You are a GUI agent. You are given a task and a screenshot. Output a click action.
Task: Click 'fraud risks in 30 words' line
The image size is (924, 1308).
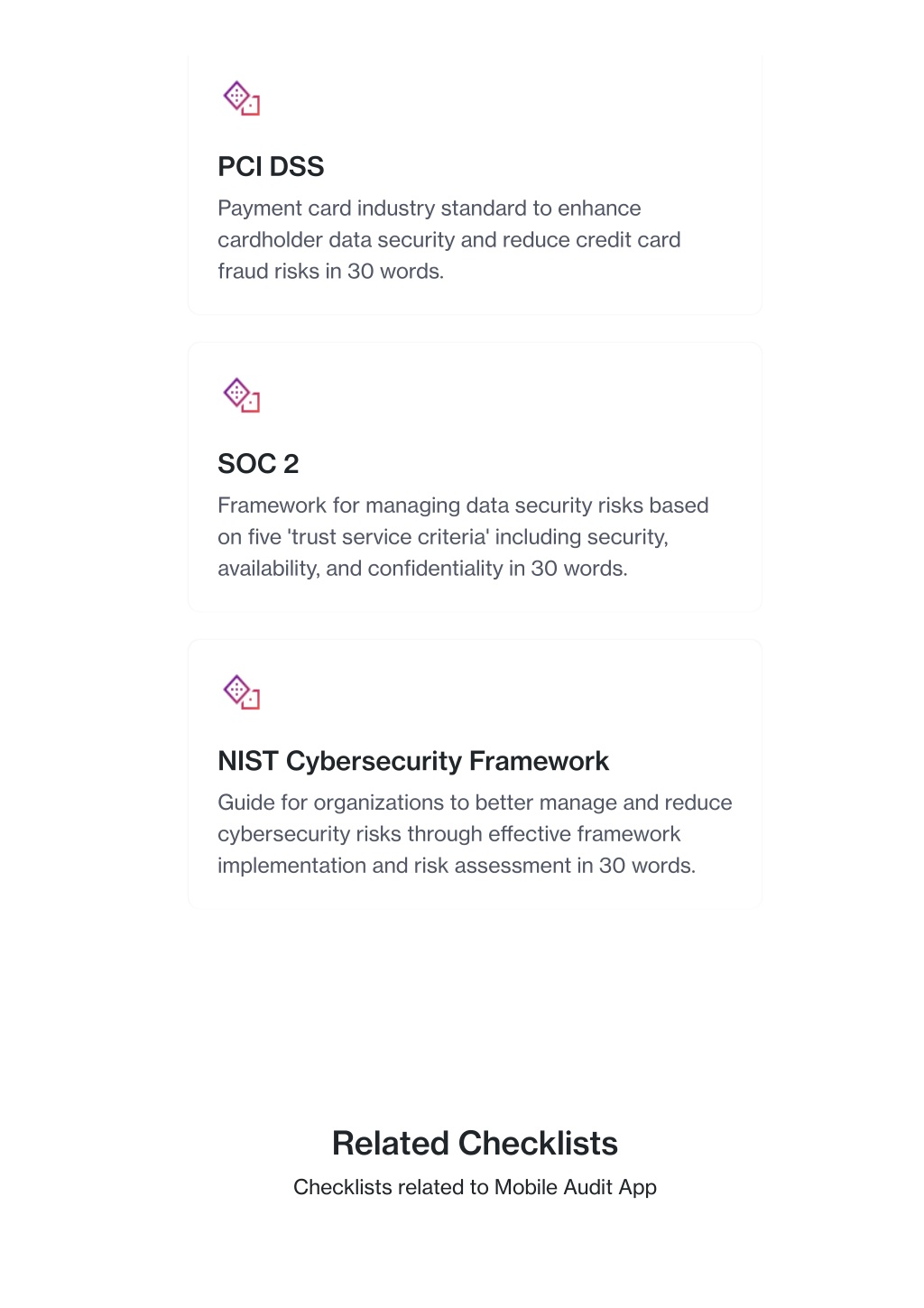(331, 272)
